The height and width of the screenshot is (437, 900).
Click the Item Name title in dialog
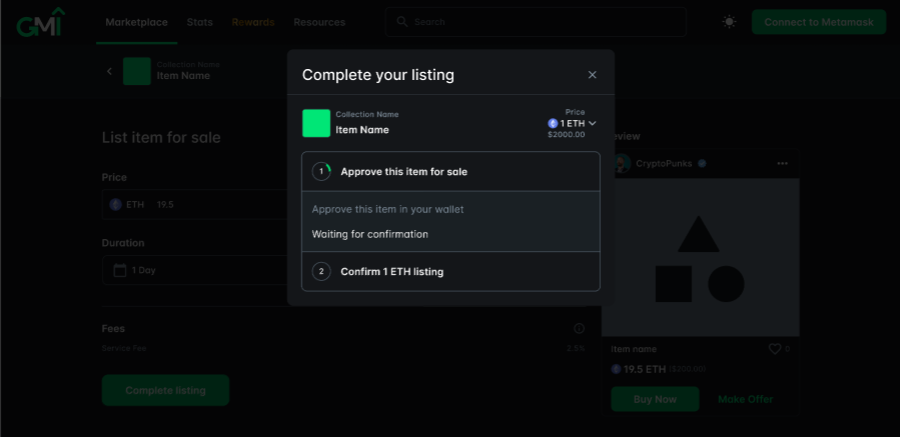tap(362, 130)
